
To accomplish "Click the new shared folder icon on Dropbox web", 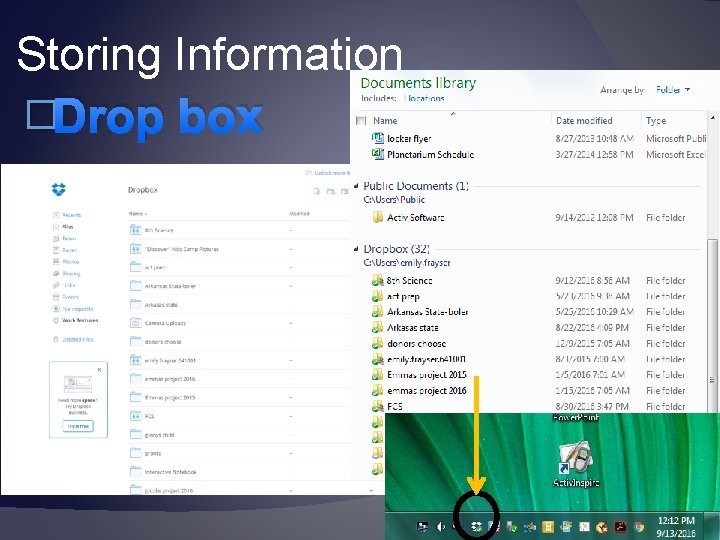I will point(331,191).
